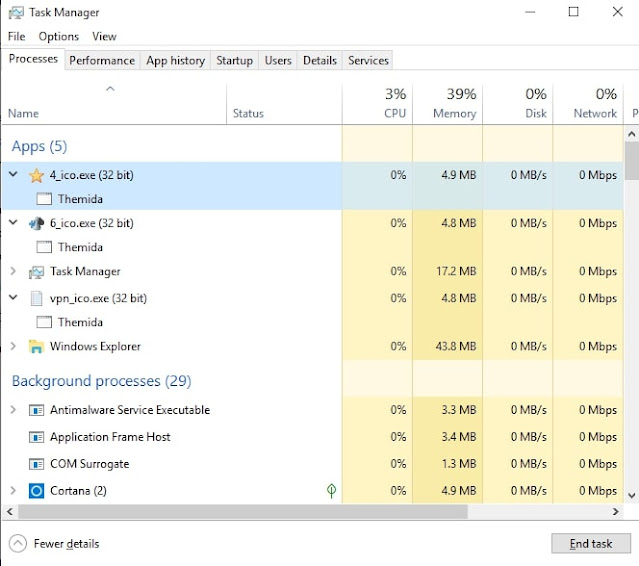This screenshot has height=566, width=639.
Task: Click the vertical scrollbar thumb
Action: (632, 161)
